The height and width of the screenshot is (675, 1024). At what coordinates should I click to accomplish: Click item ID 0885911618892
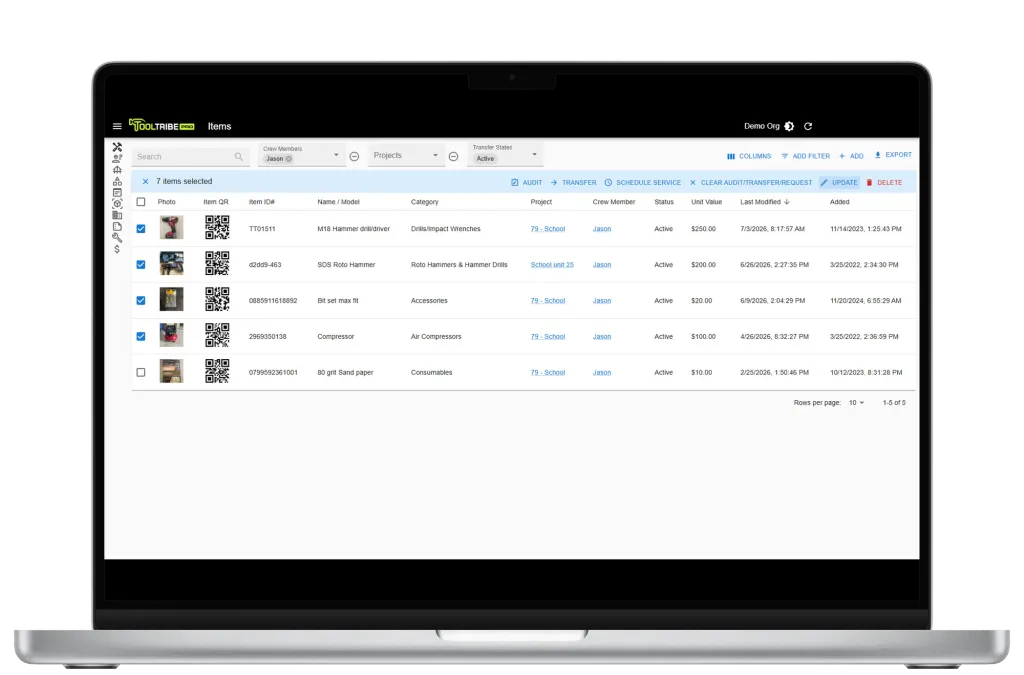click(x=273, y=301)
